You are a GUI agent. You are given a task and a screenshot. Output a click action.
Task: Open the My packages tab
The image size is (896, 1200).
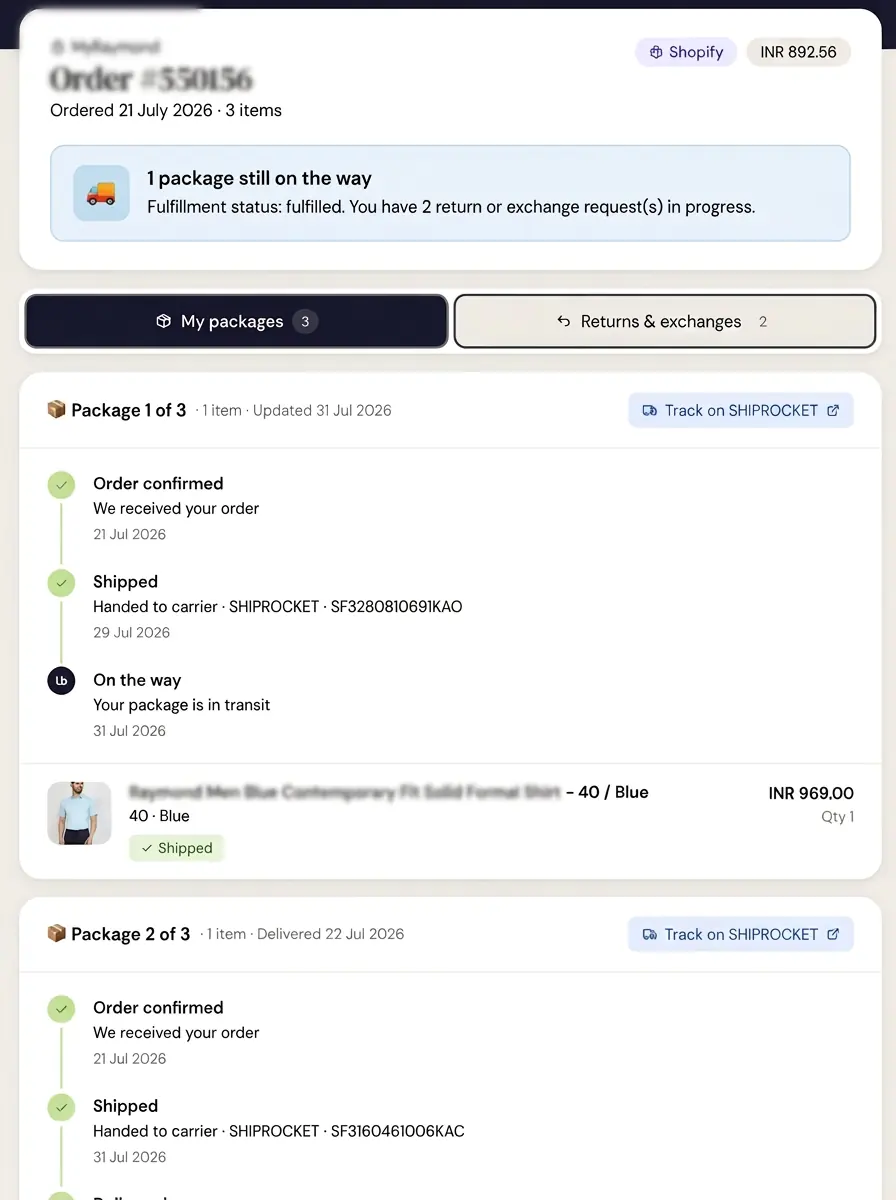coord(236,321)
